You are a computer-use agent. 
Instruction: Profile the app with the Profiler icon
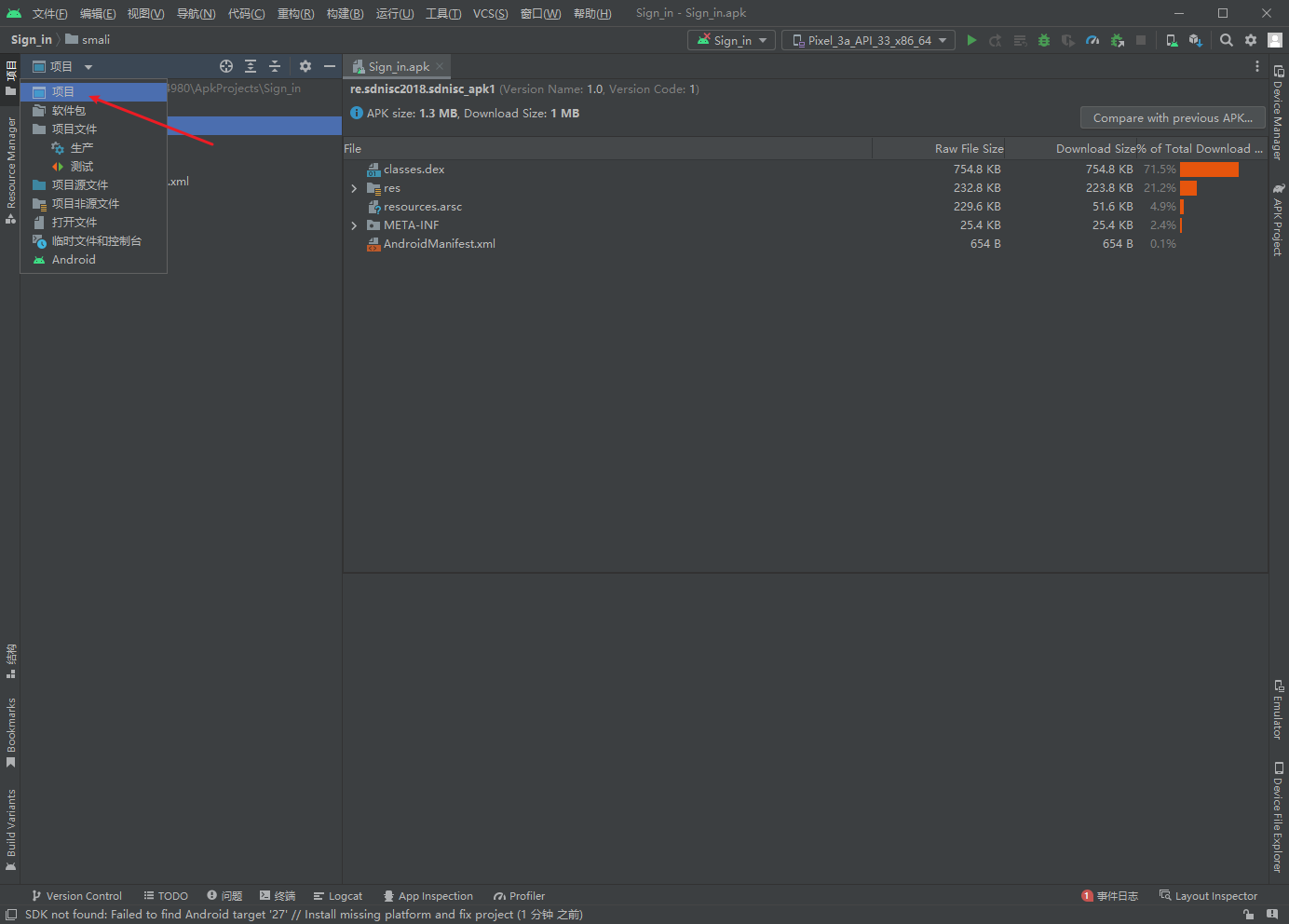tap(1092, 40)
